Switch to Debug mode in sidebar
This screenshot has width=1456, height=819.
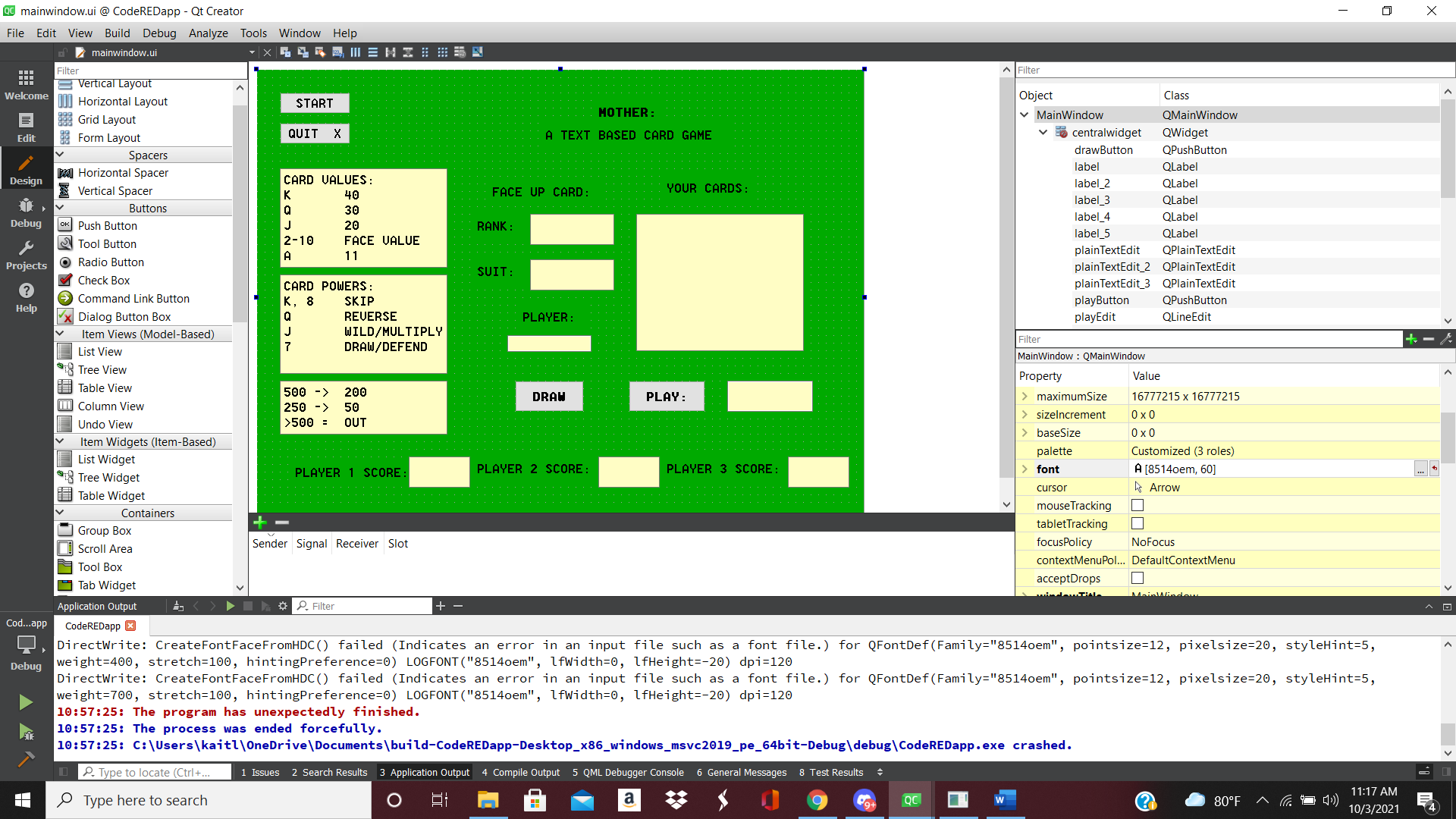(x=26, y=212)
